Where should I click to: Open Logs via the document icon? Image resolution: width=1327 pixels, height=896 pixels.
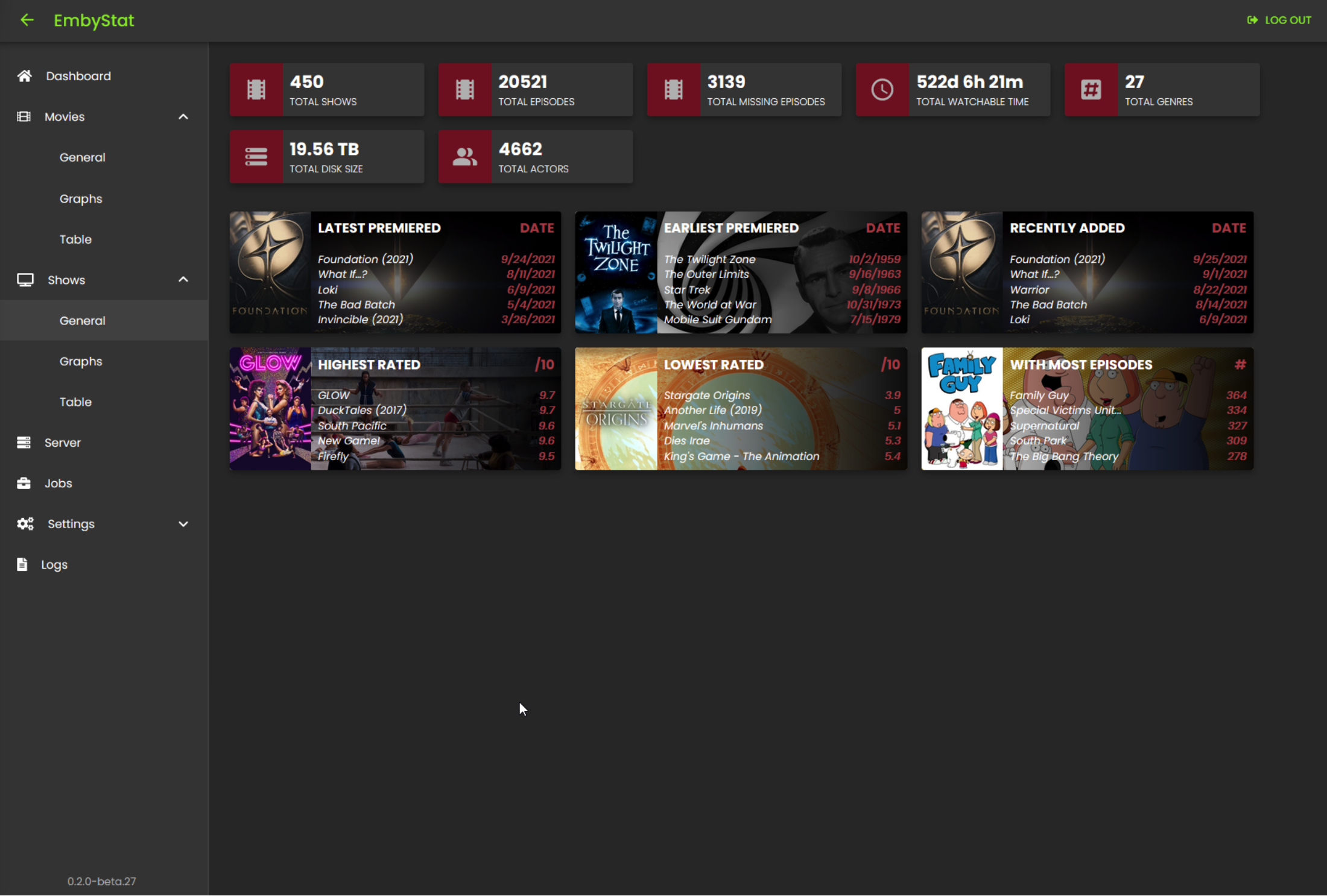click(23, 564)
